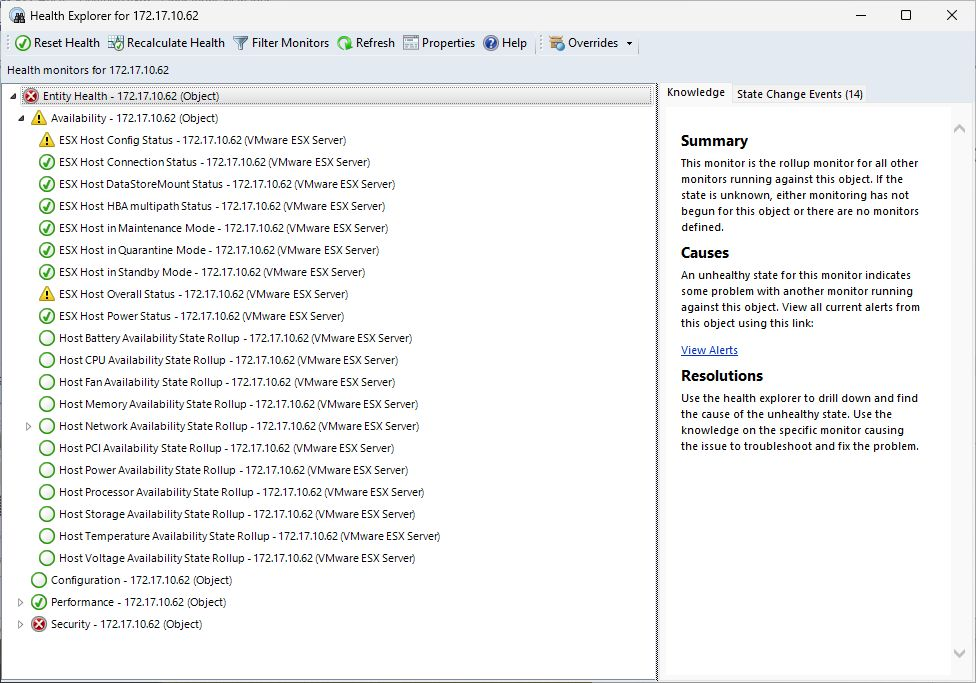Select Host Voltage Availability State Rollup row

click(237, 558)
